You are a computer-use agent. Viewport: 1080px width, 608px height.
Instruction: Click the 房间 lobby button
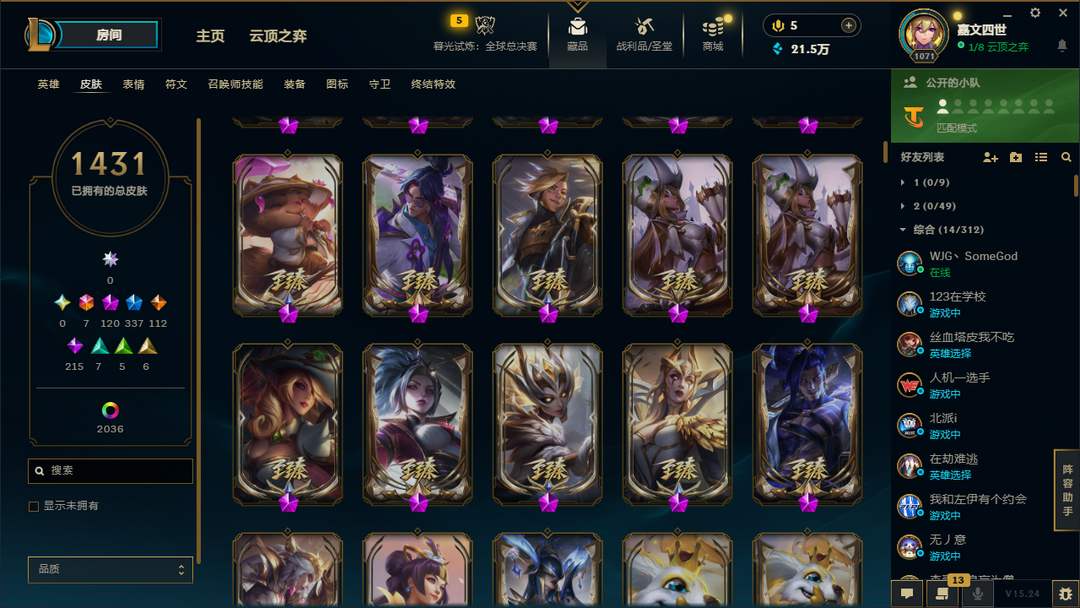click(x=108, y=35)
